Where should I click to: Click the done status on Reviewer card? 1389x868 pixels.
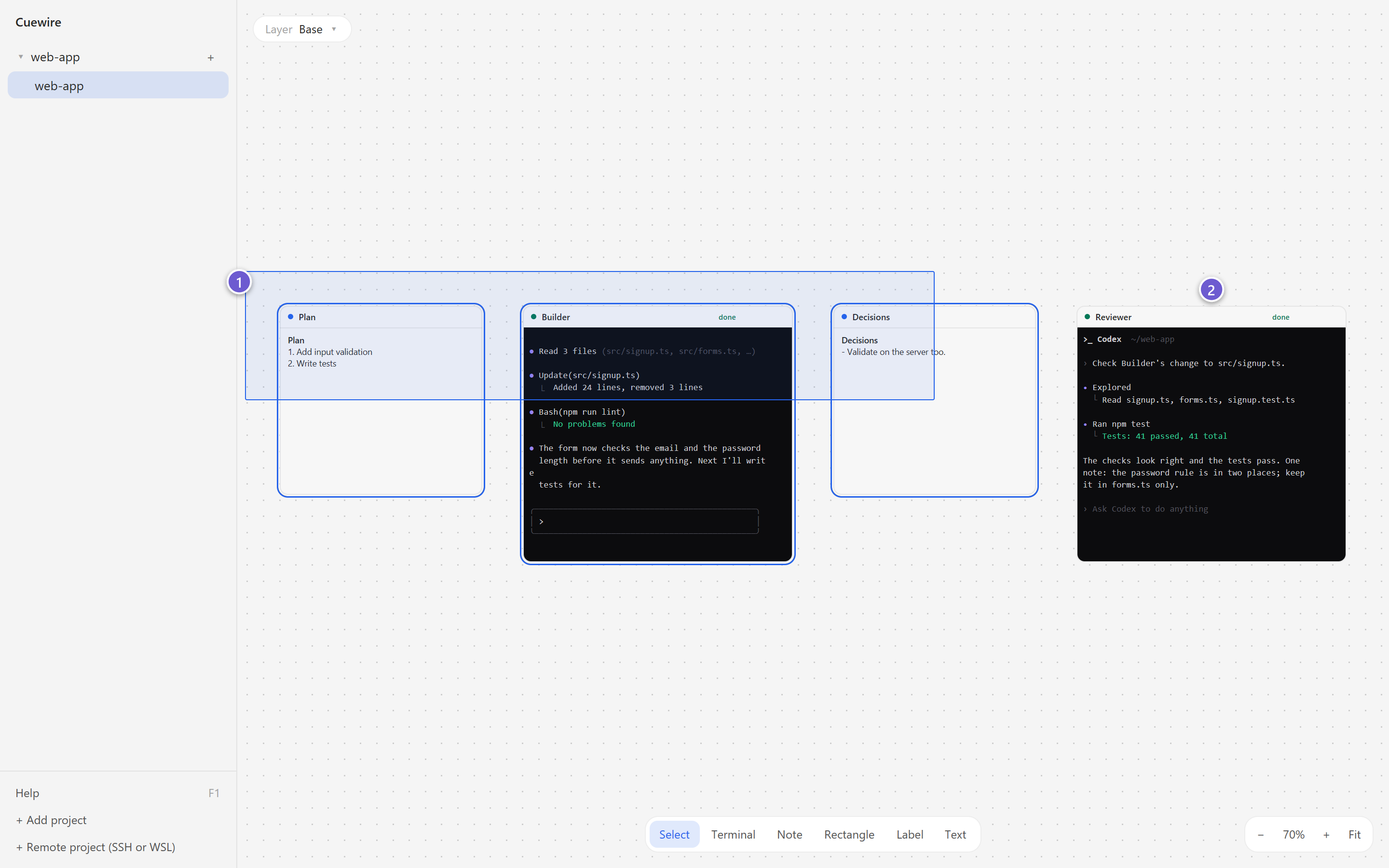(x=1280, y=317)
